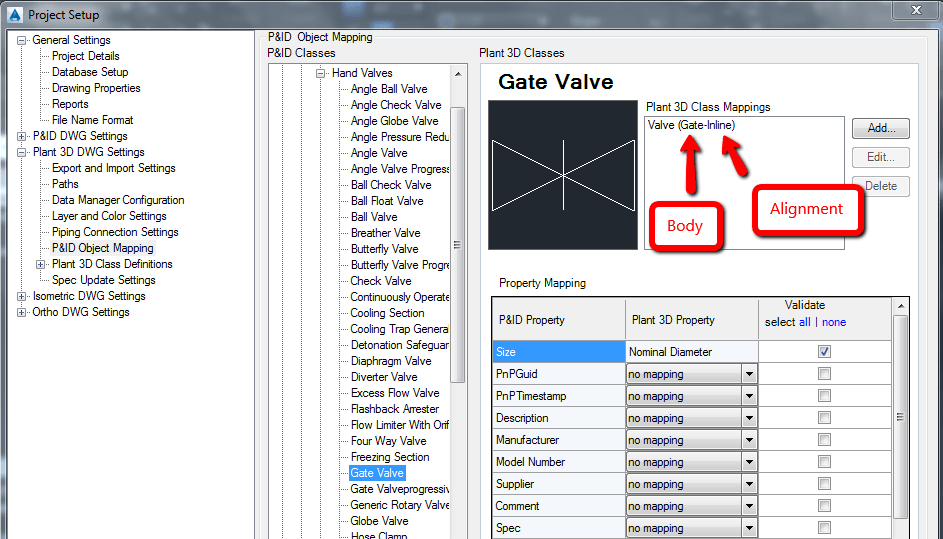Click the 'none' validate selection link

(834, 322)
